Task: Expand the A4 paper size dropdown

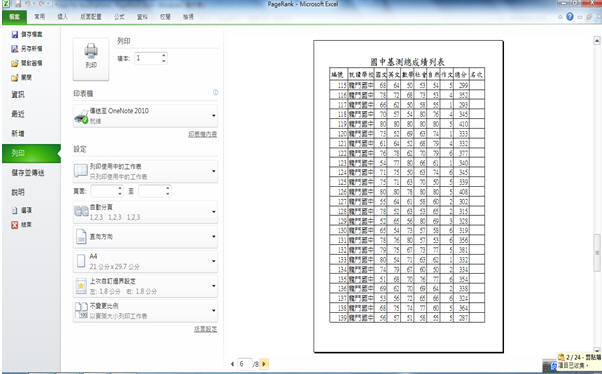Action: tap(213, 261)
